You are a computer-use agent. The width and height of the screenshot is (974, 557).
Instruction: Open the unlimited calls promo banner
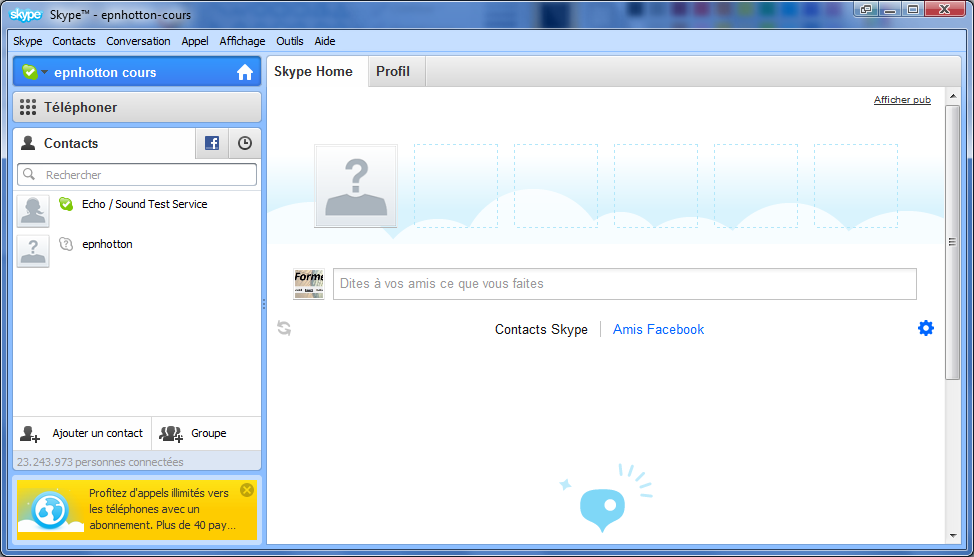[137, 510]
